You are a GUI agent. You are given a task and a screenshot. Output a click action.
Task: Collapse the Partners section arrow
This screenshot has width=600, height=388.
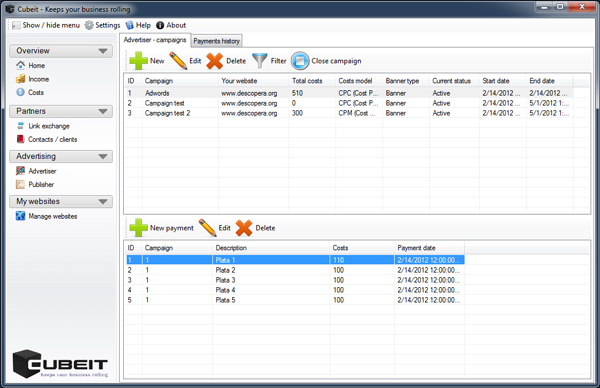pyautogui.click(x=103, y=111)
